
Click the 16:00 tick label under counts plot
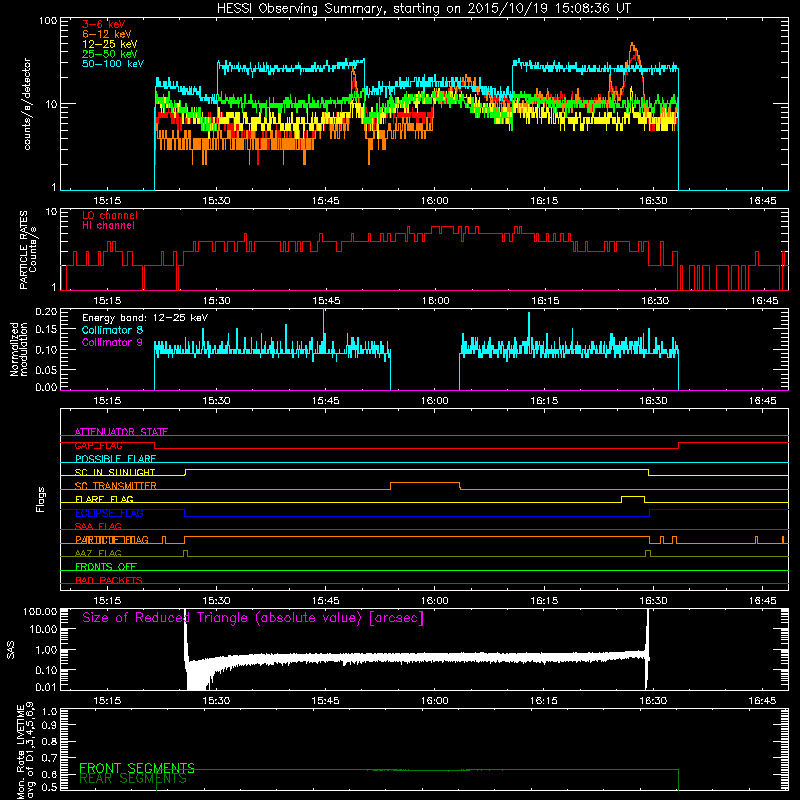pyautogui.click(x=435, y=201)
